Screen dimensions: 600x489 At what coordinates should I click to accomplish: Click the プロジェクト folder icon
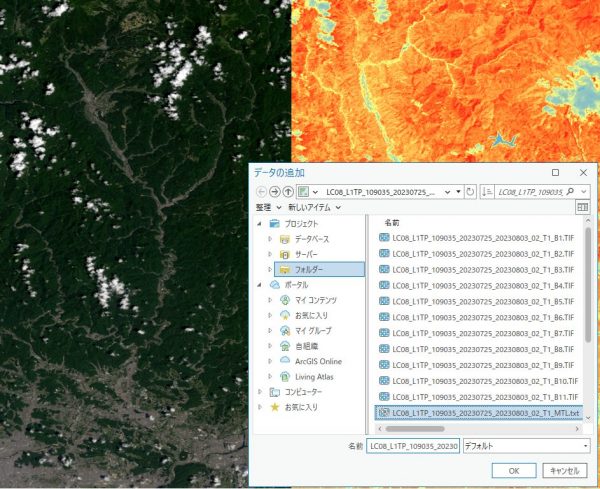click(274, 223)
